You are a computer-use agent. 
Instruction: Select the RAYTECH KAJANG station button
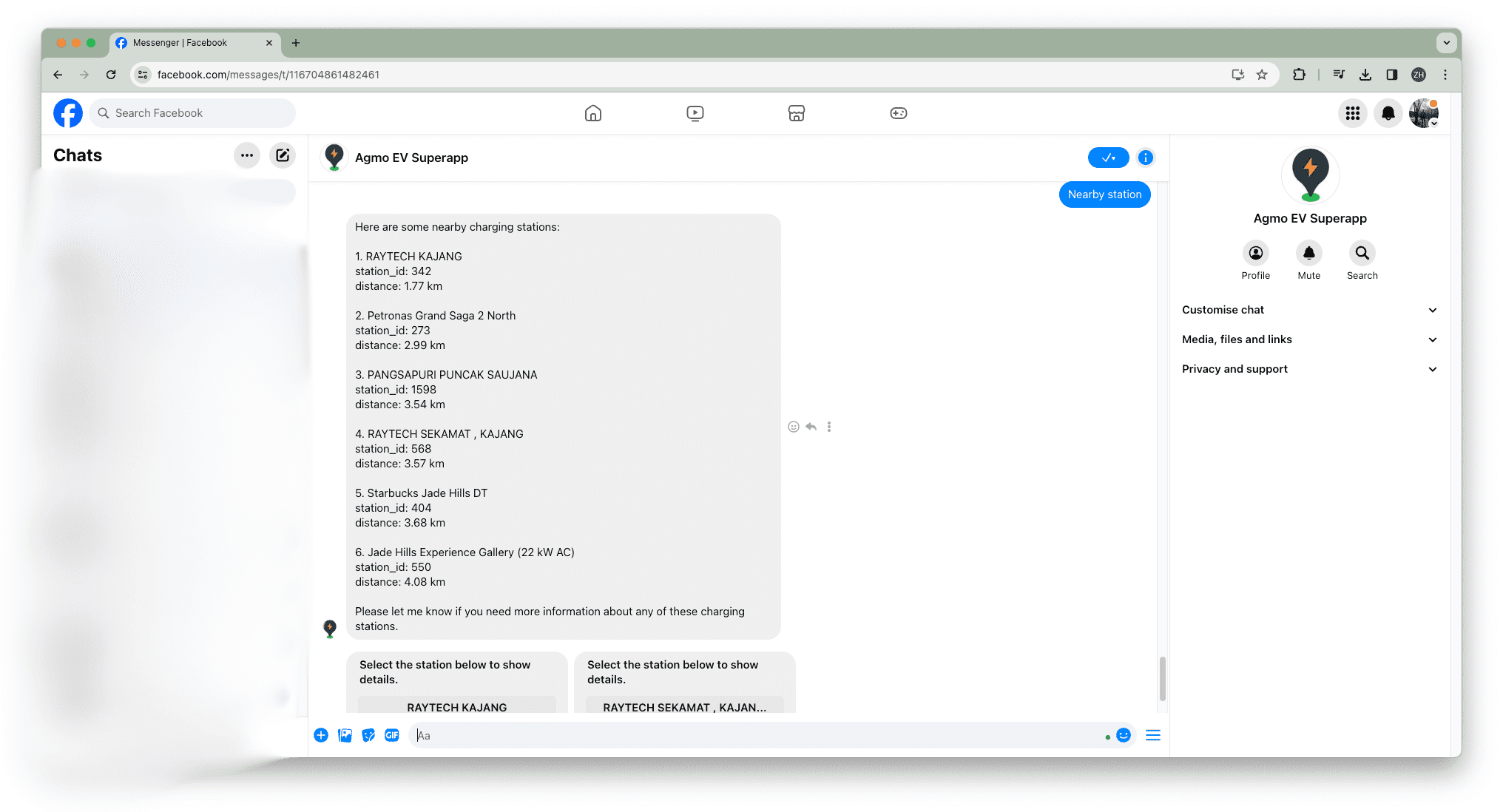coord(457,706)
